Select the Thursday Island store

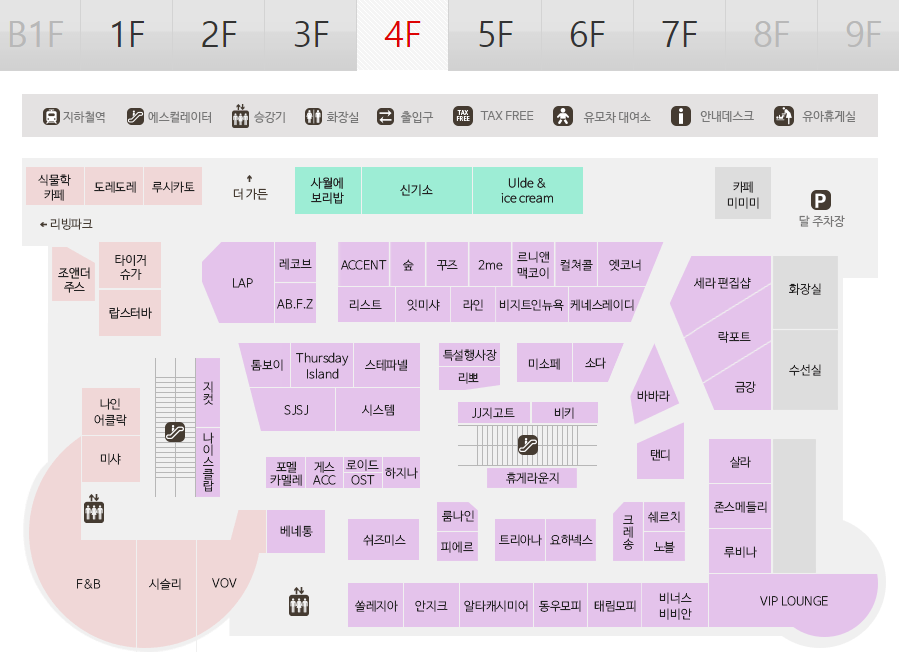click(x=322, y=365)
